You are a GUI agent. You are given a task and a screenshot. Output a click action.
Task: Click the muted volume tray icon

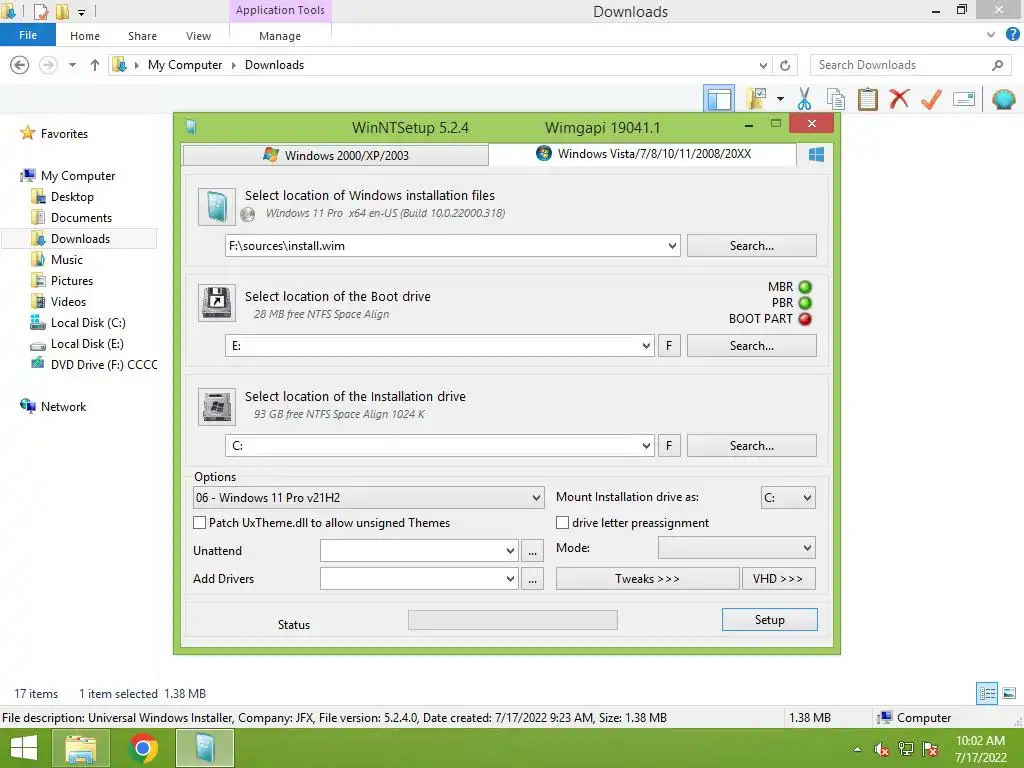[x=882, y=749]
